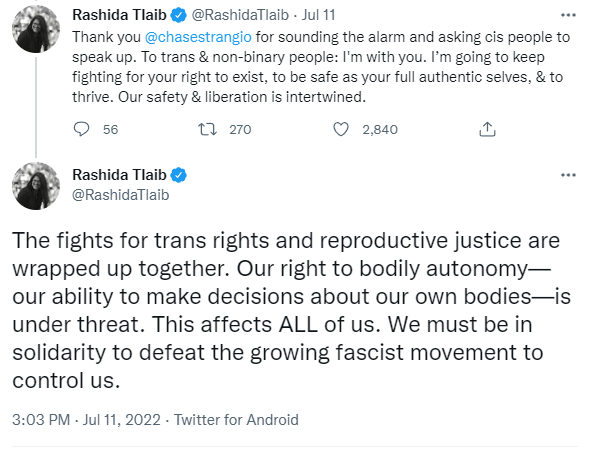Click the Twitter for Android source link
This screenshot has width=591, height=449.
point(236,420)
